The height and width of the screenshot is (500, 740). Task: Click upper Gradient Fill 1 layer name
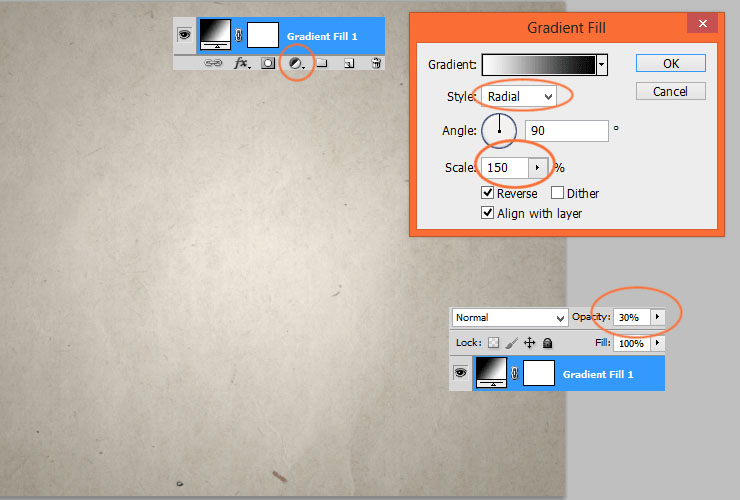tap(322, 36)
